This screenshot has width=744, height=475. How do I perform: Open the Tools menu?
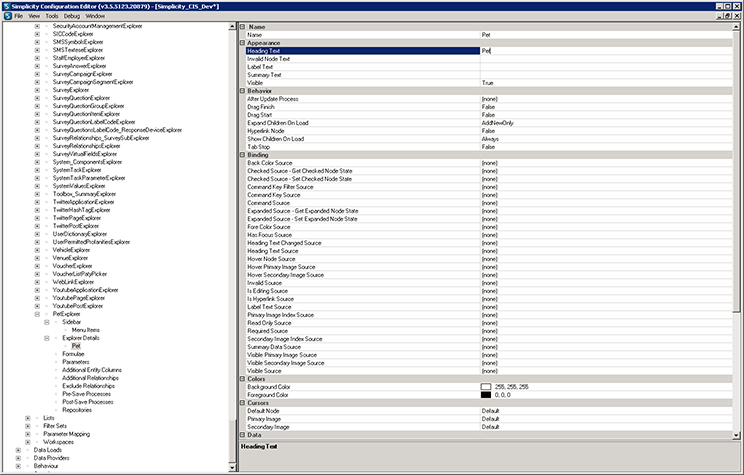coord(51,16)
